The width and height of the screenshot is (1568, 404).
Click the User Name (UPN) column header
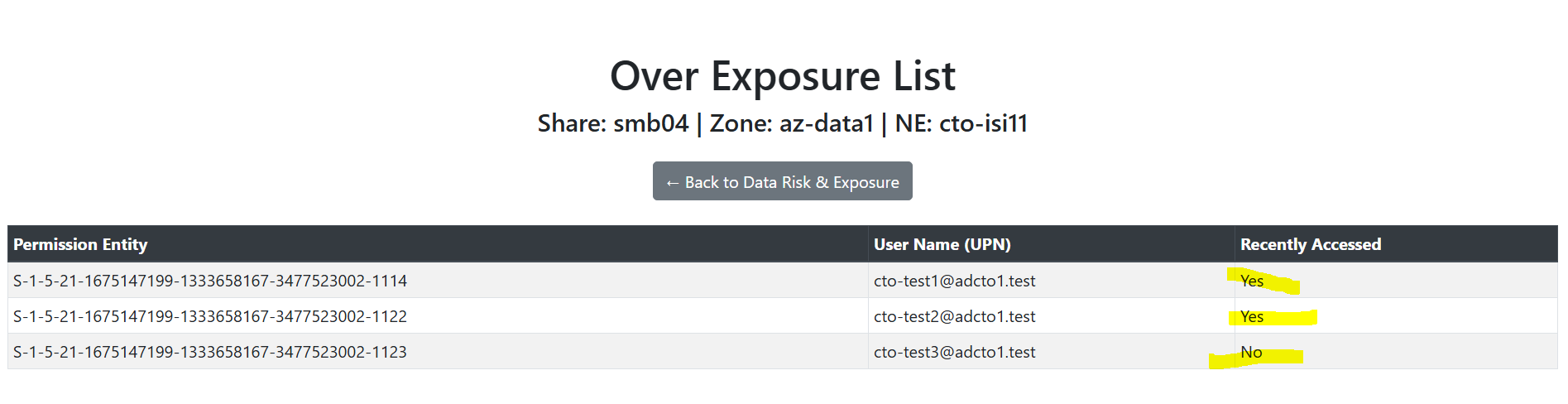942,244
